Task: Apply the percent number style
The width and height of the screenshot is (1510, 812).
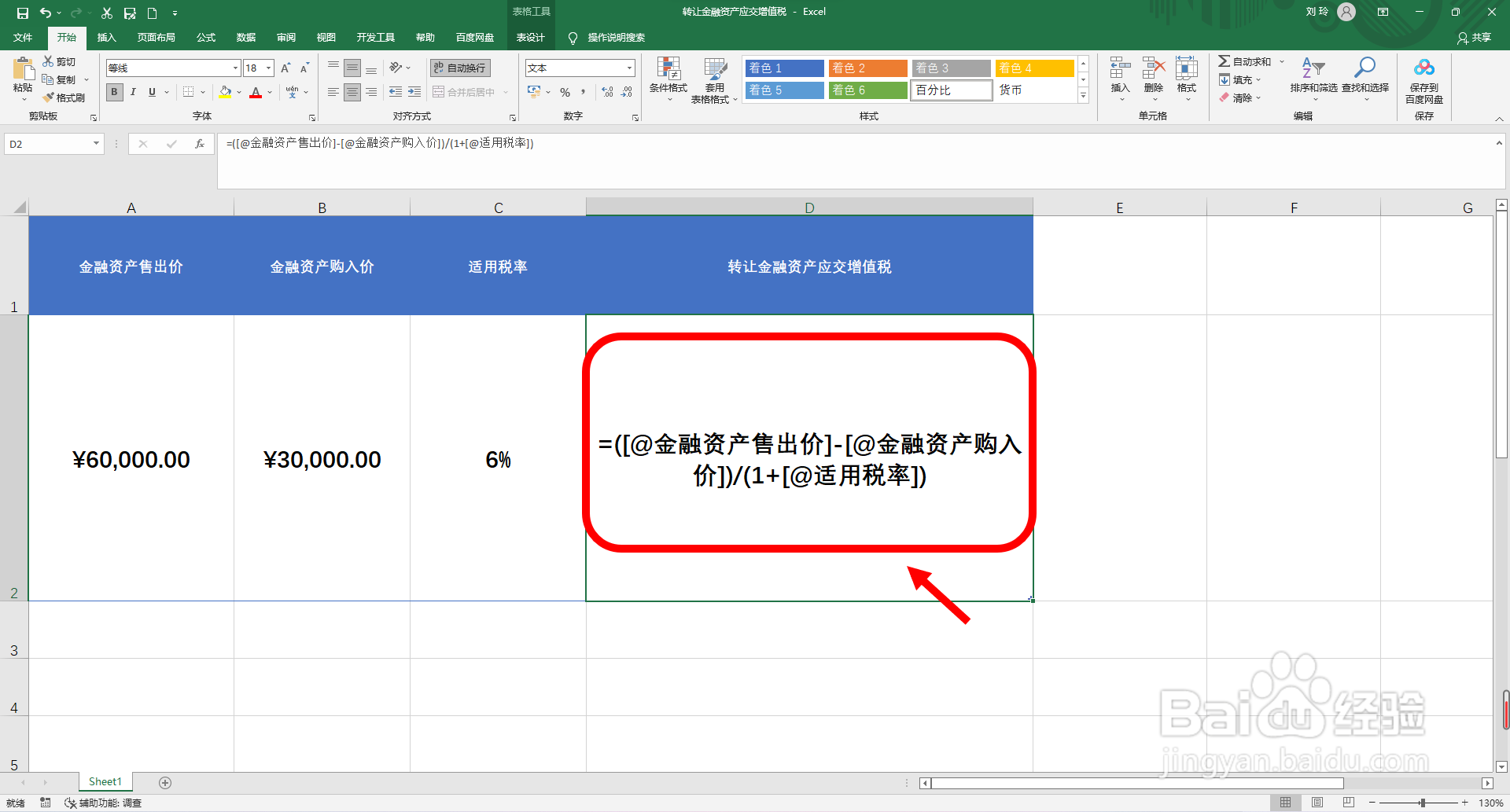Action: 565,92
